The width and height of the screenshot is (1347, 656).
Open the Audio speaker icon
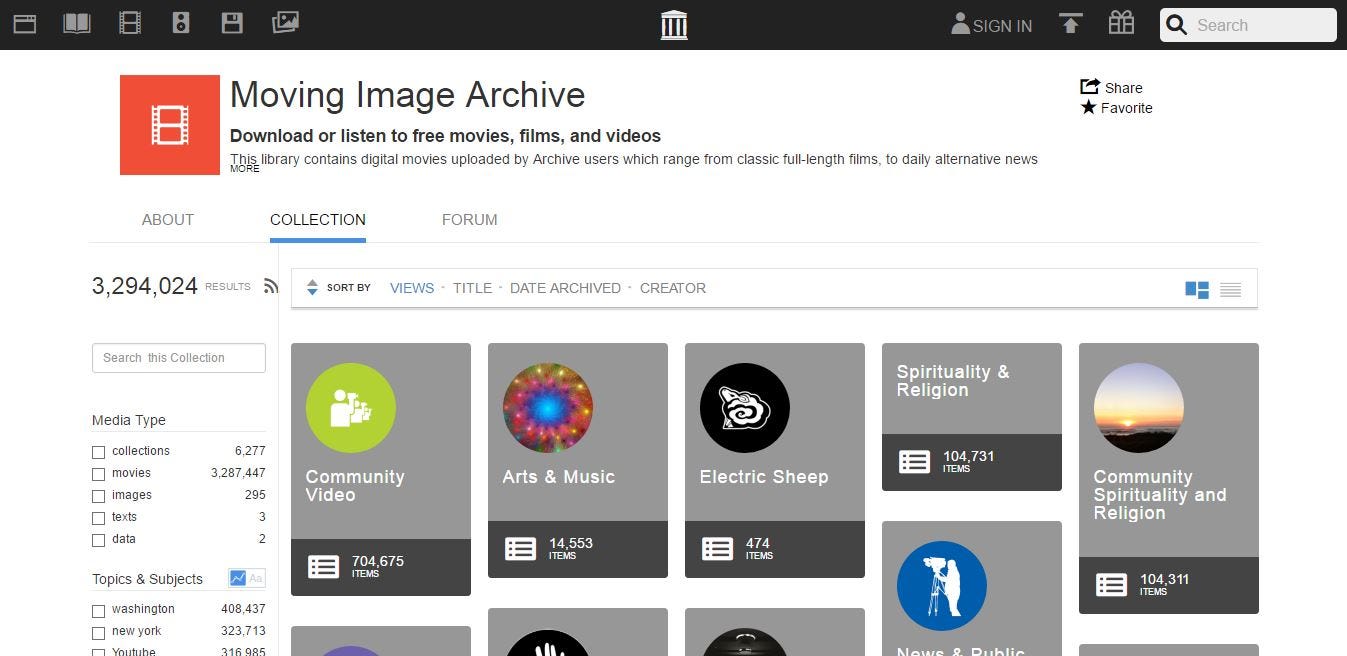[x=181, y=23]
